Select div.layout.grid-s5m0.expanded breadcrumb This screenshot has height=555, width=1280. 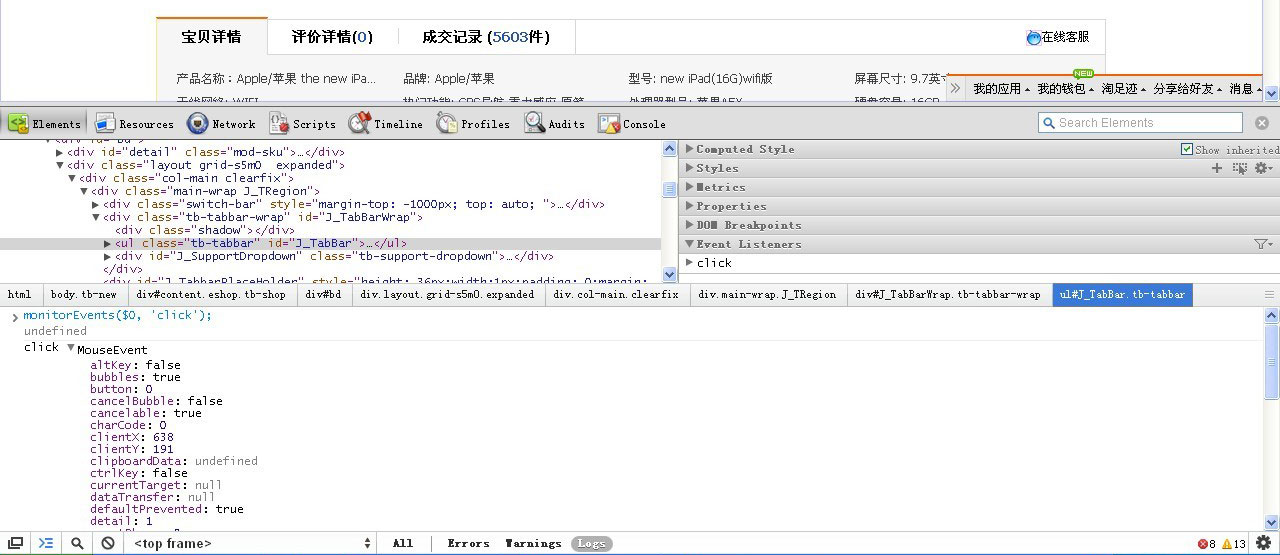pos(447,295)
